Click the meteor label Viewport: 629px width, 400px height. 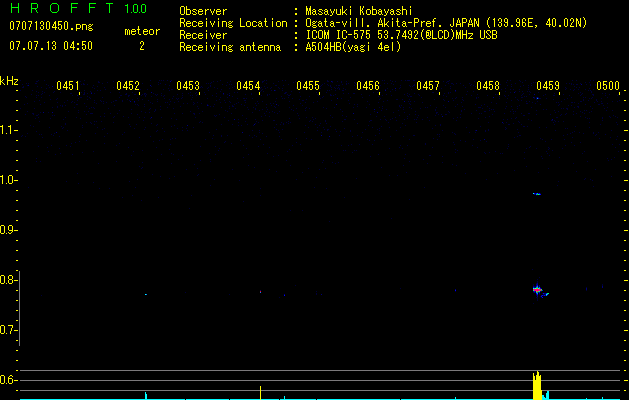pyautogui.click(x=142, y=31)
